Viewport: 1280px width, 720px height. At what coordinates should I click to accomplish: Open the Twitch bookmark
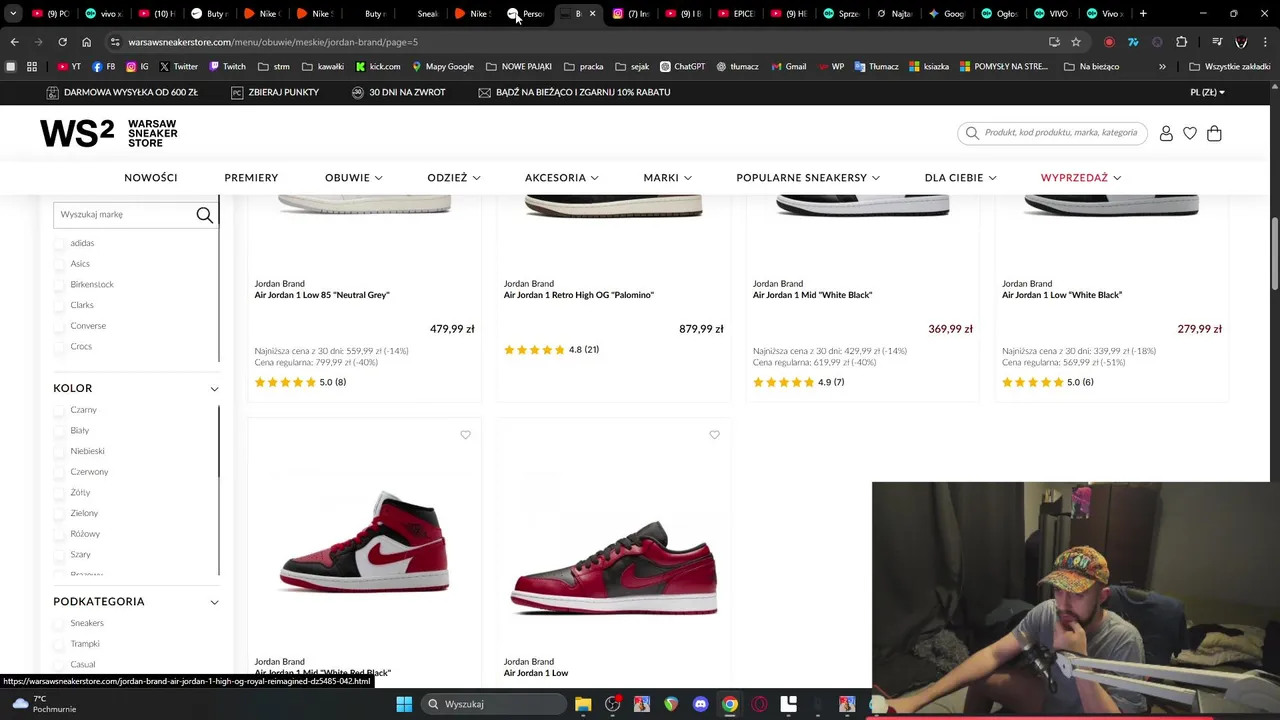pos(227,66)
